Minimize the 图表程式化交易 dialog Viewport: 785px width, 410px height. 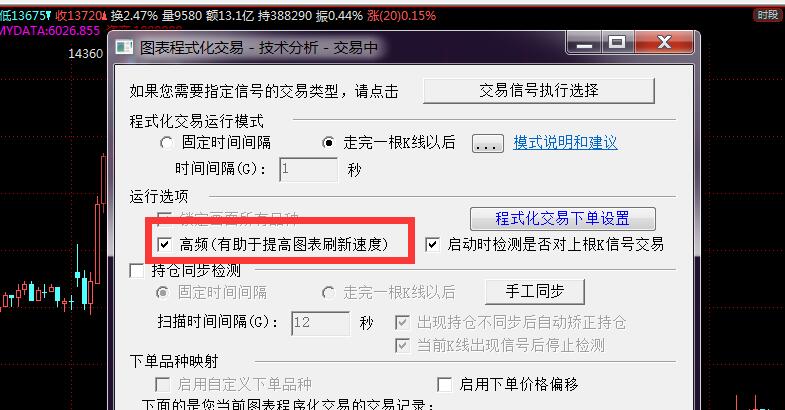(x=584, y=43)
